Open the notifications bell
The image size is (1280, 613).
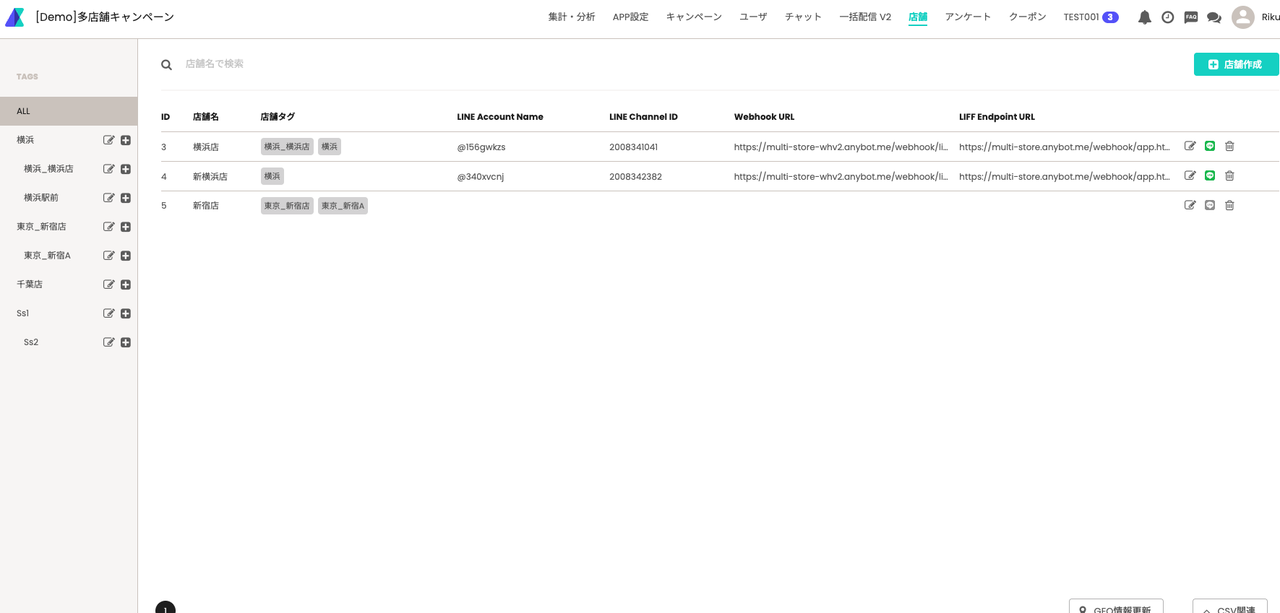point(1144,17)
